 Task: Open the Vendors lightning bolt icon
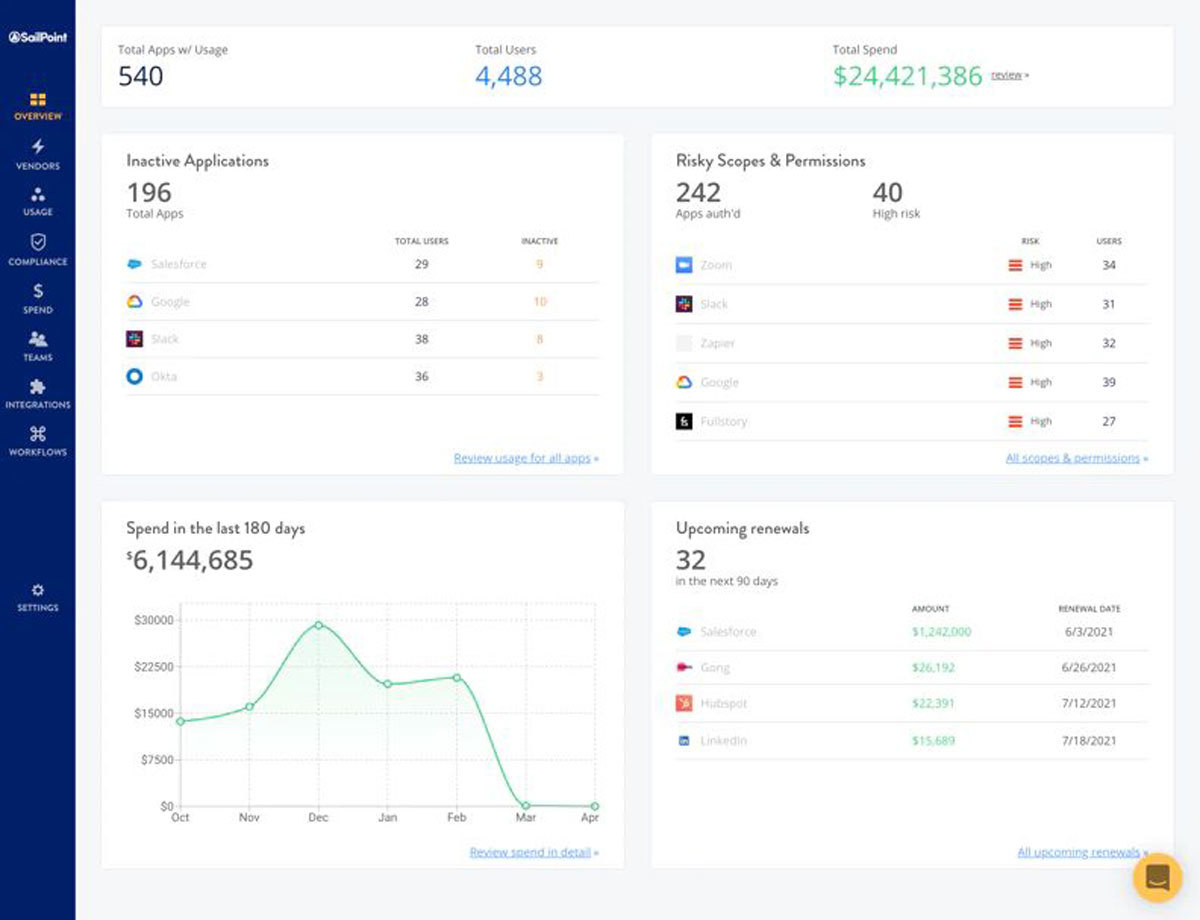[x=38, y=147]
